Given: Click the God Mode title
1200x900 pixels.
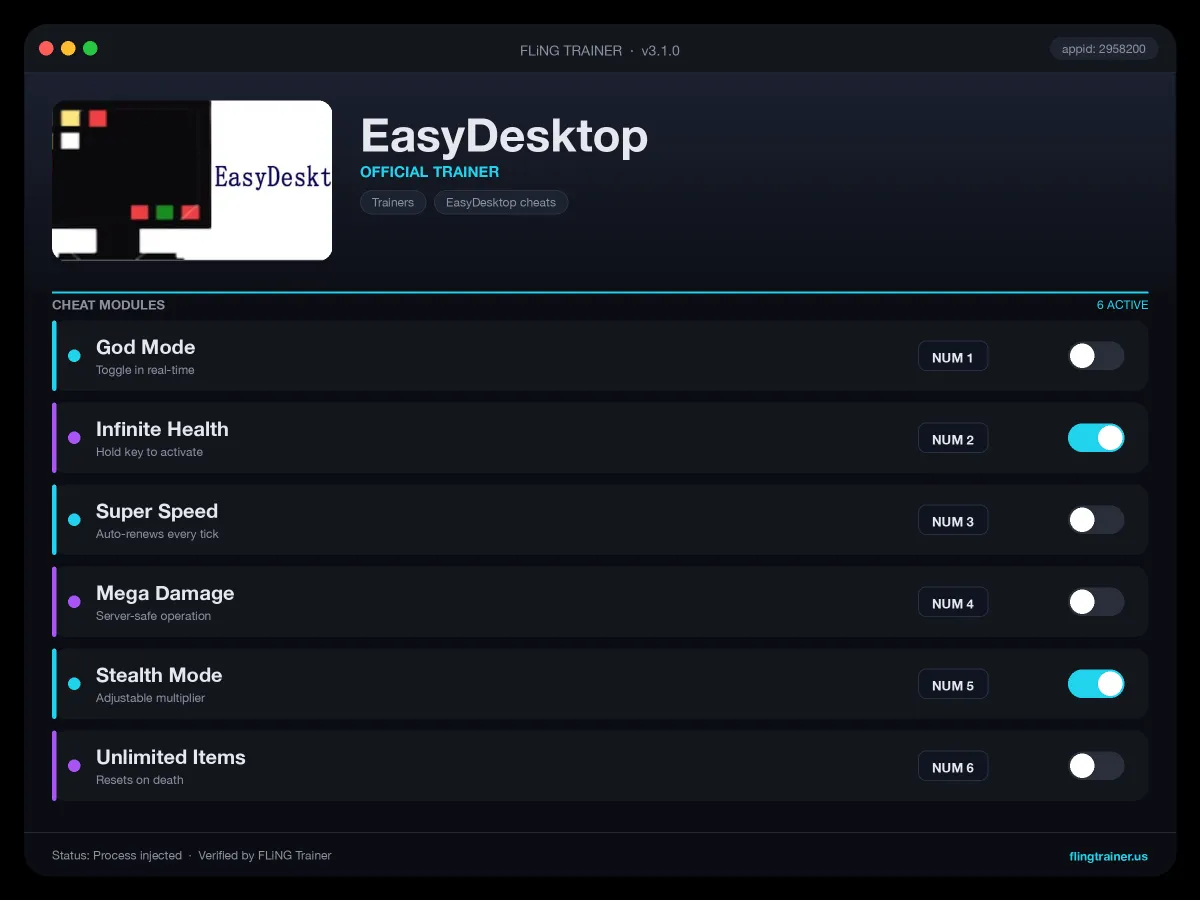Looking at the screenshot, I should click(x=145, y=347).
